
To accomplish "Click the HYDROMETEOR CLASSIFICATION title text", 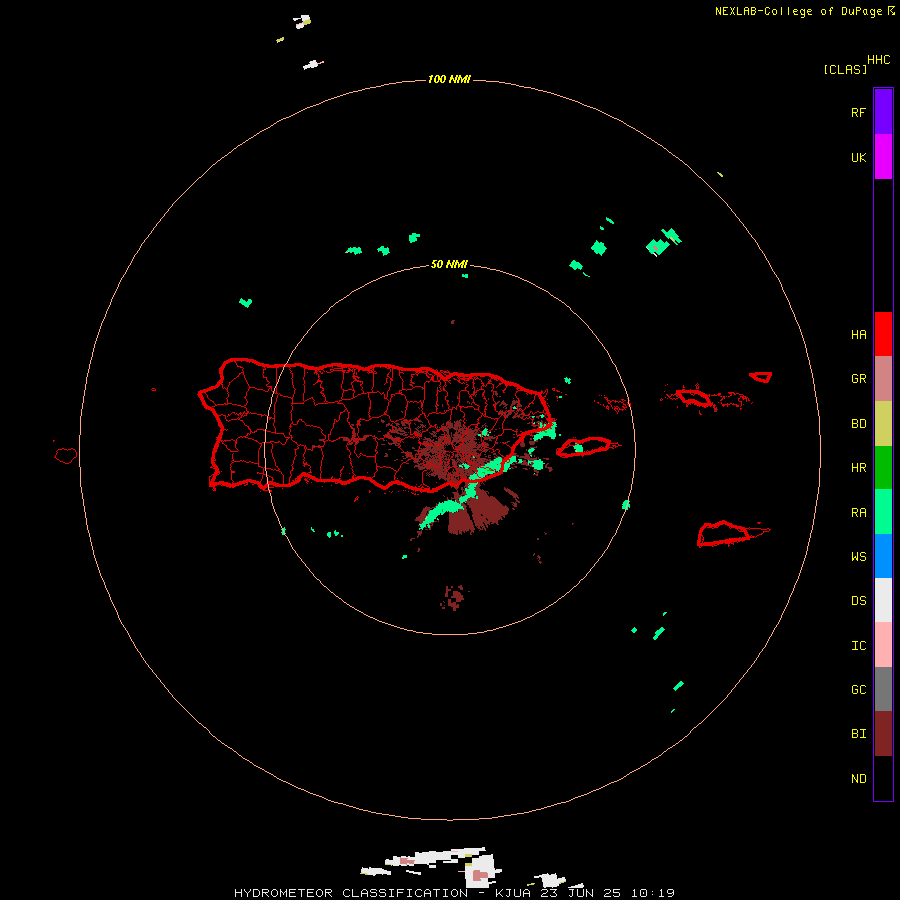I will [x=351, y=893].
